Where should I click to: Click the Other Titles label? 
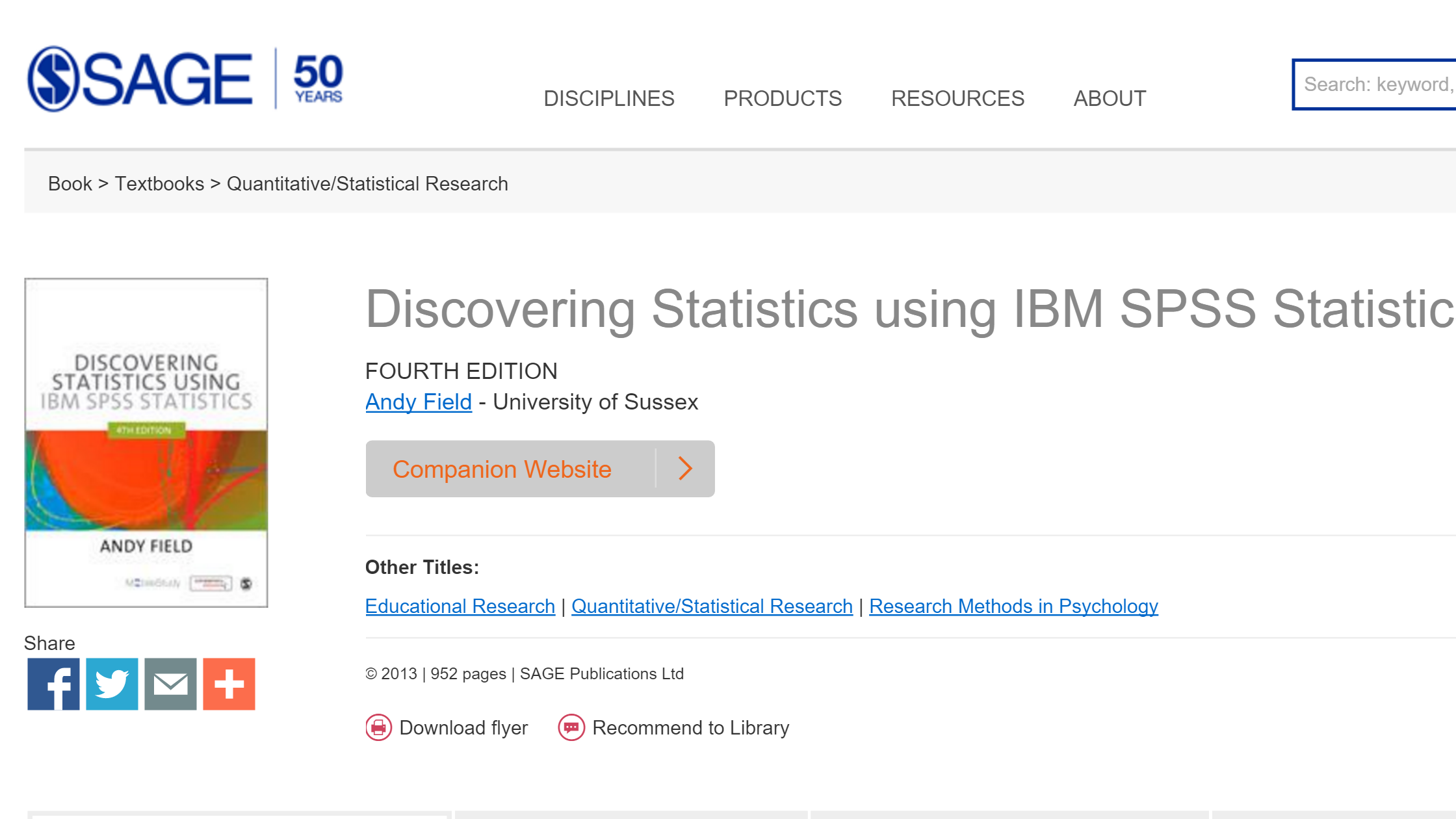[422, 567]
